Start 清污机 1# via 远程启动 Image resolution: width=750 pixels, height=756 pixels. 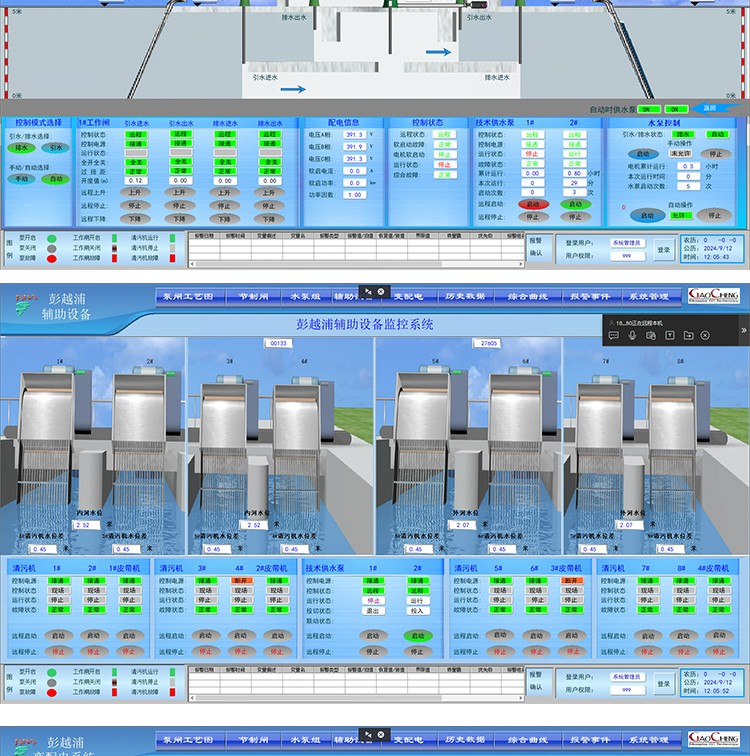pyautogui.click(x=58, y=636)
